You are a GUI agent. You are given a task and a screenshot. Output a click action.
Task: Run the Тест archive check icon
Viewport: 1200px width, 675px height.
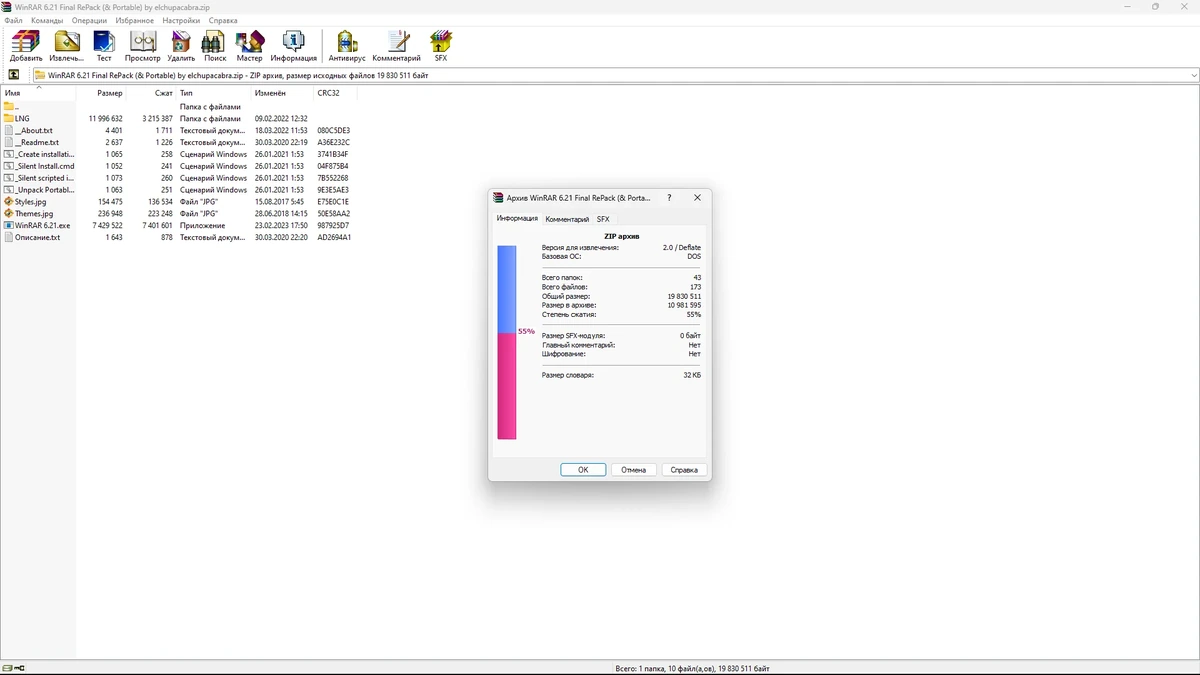104,42
